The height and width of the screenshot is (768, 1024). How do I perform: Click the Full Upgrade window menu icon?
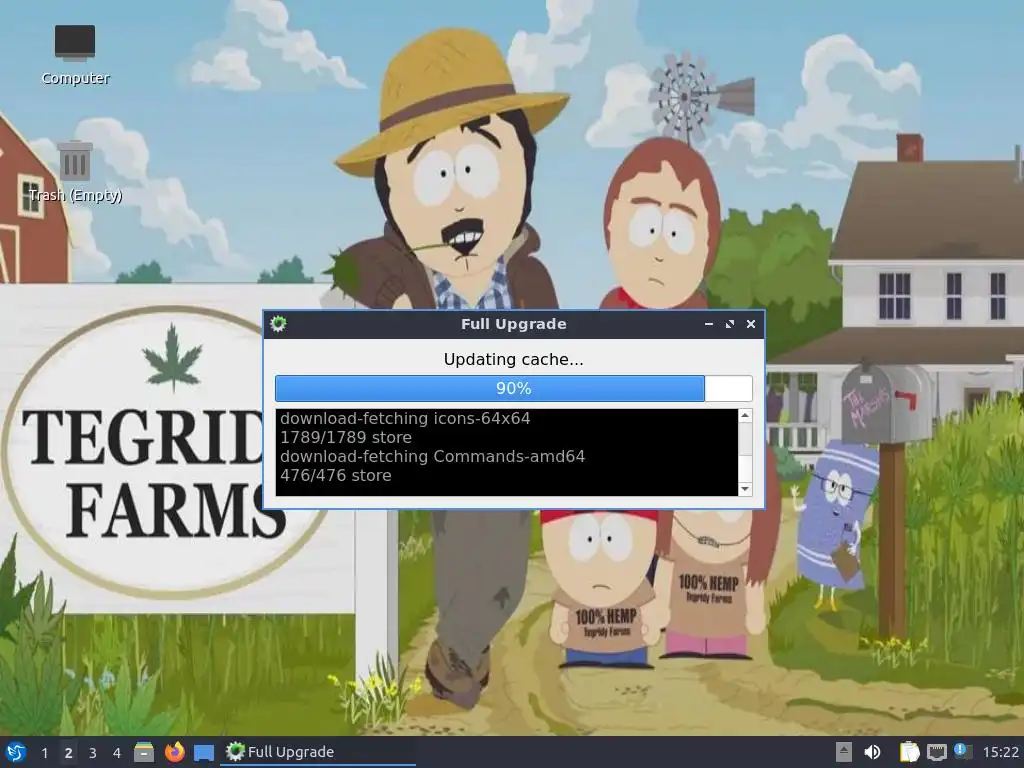(278, 324)
